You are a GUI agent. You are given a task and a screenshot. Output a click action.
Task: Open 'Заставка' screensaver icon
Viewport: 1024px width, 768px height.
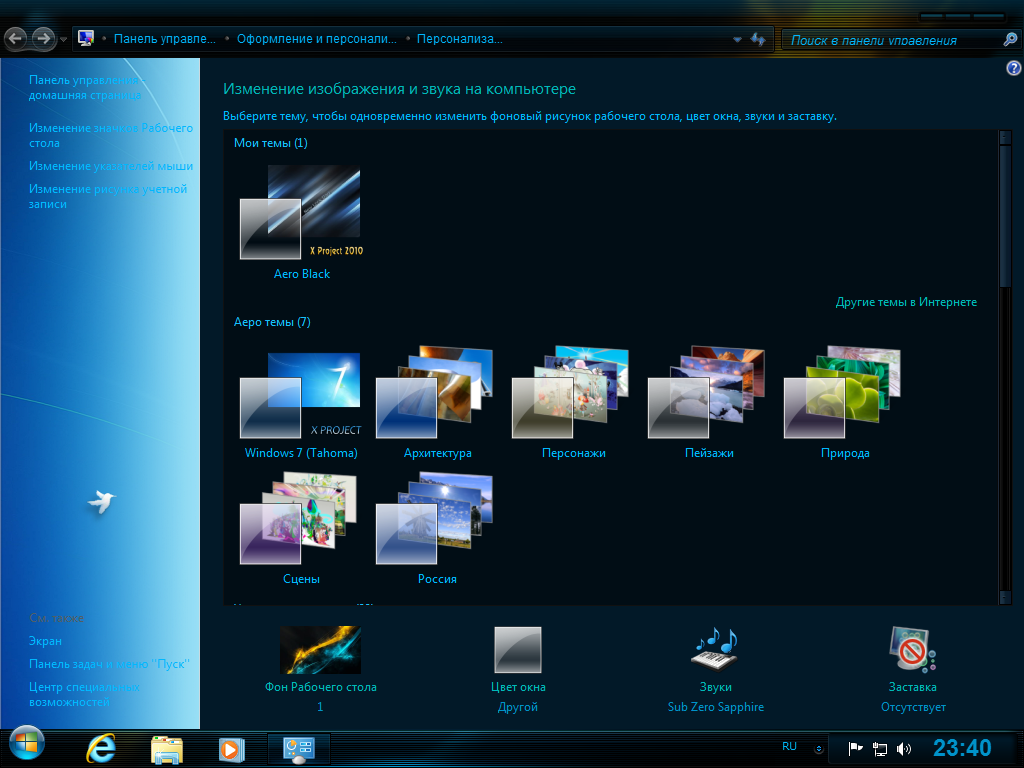pyautogui.click(x=912, y=649)
